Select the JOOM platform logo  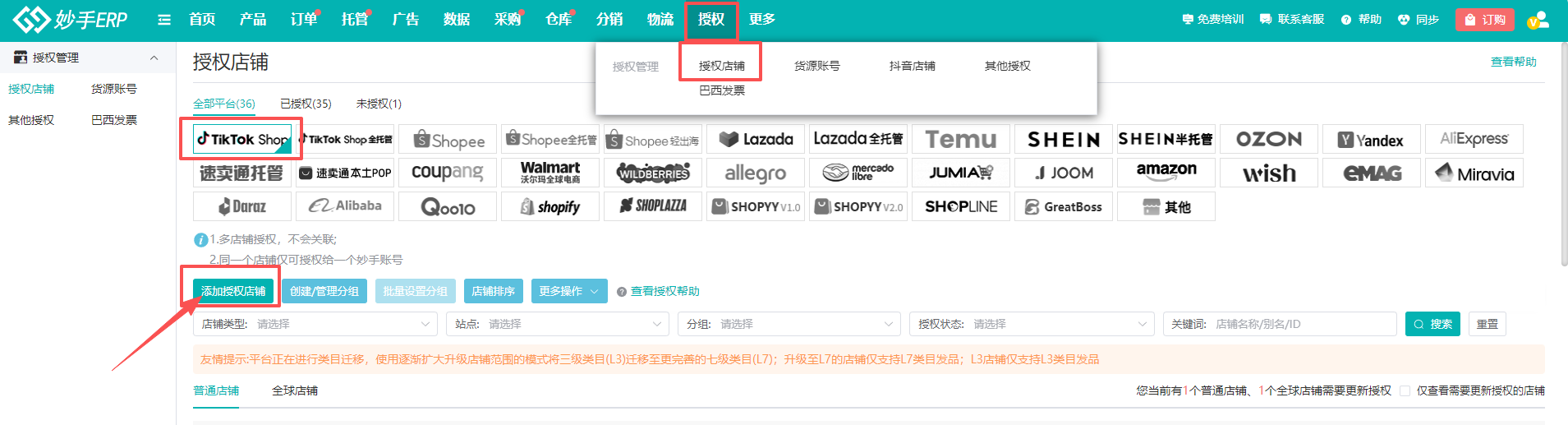(x=1064, y=173)
